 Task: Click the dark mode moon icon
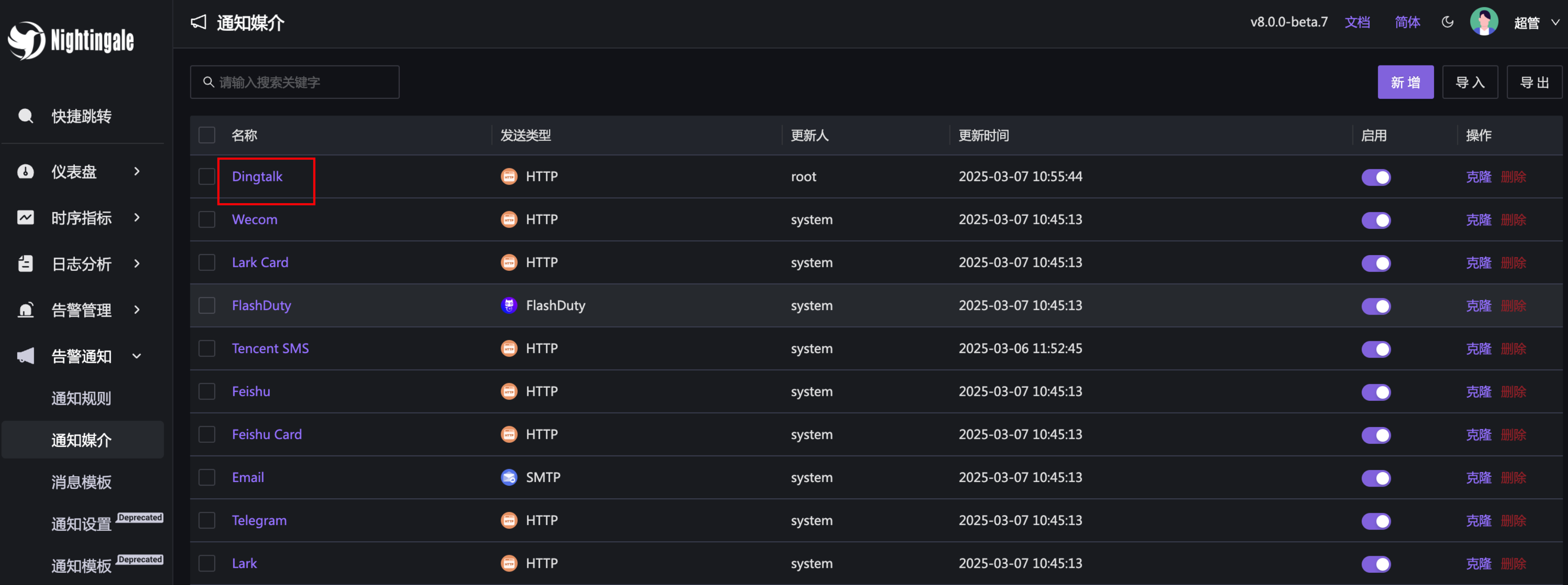(x=1448, y=23)
